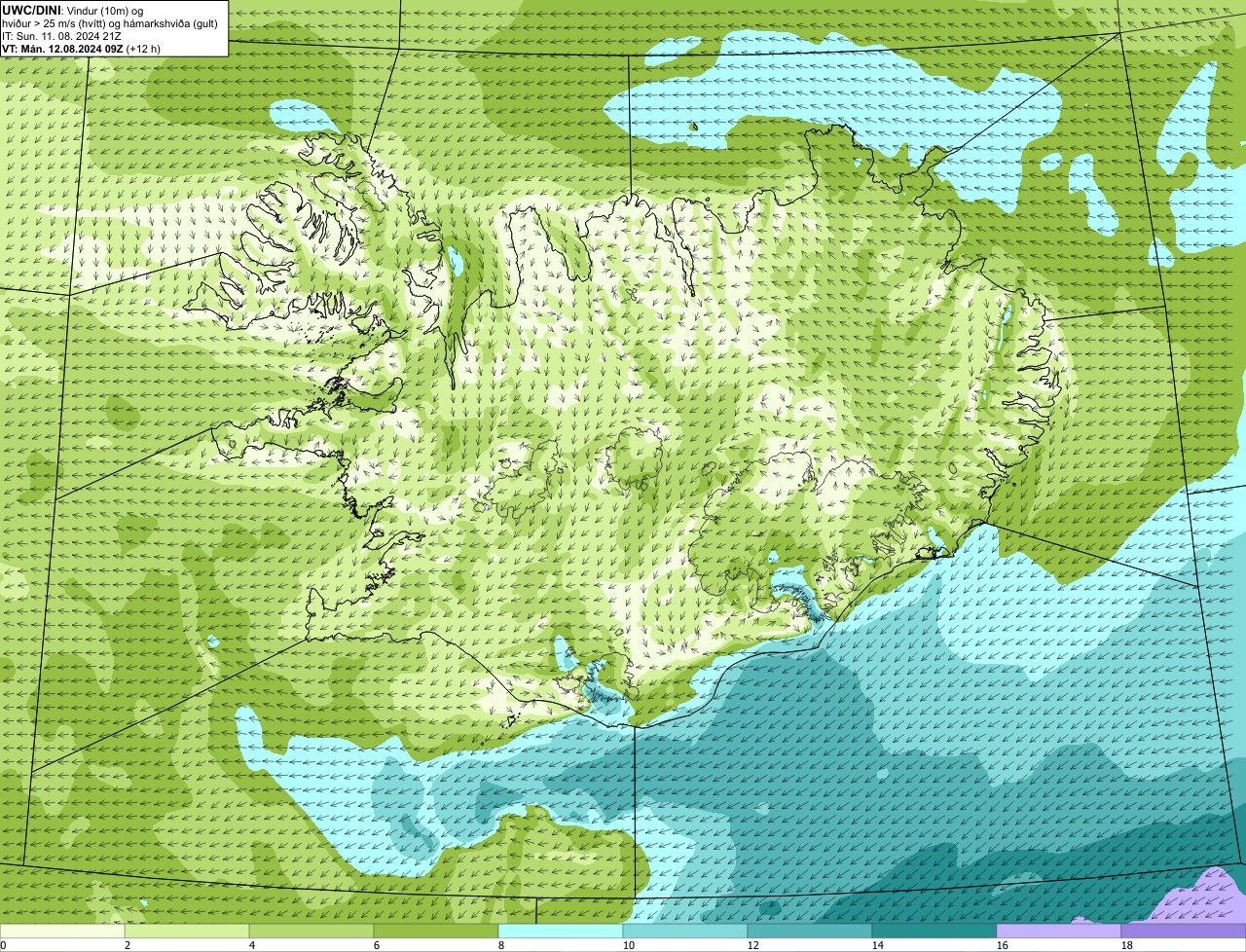Click the medium green 4–6 m/s legend swatch
The image size is (1246, 952).
[311, 932]
